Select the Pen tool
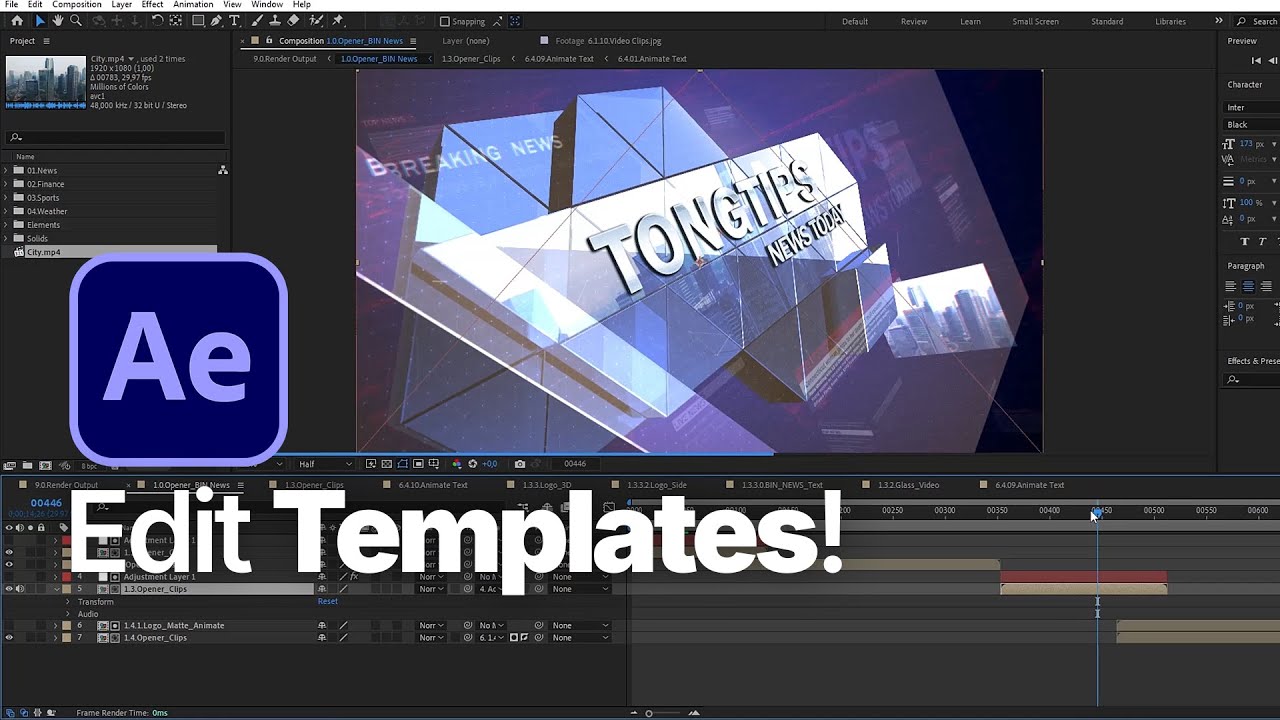 pos(216,21)
